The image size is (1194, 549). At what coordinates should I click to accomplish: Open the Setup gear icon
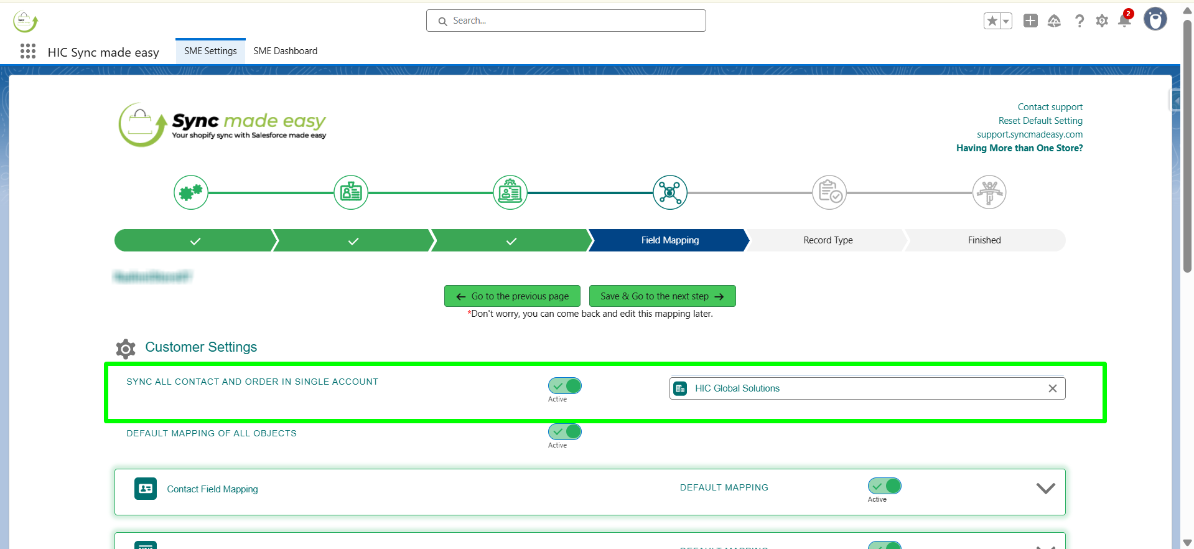click(x=1101, y=21)
